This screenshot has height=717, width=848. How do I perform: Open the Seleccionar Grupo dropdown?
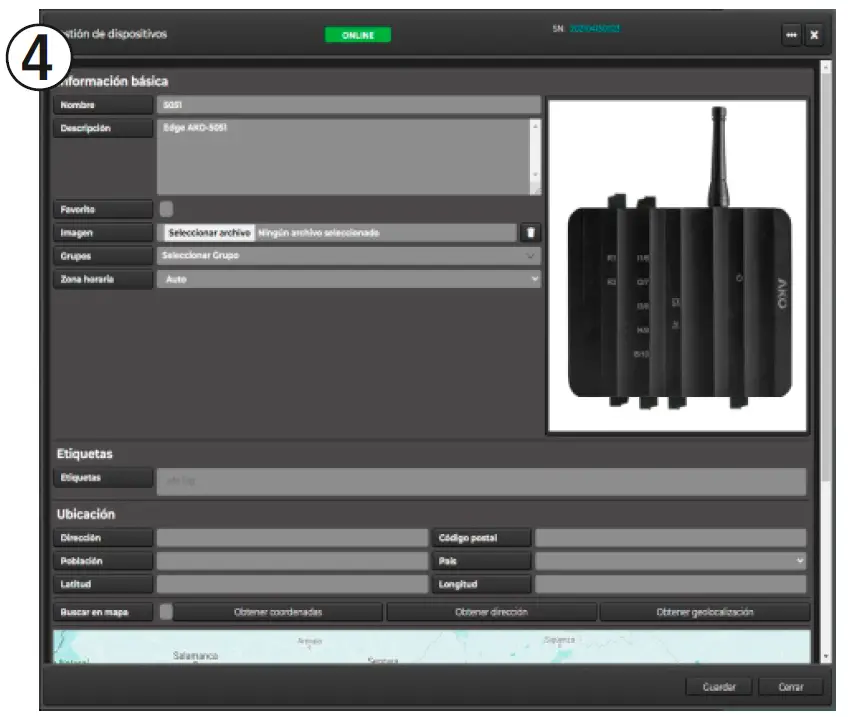(347, 255)
